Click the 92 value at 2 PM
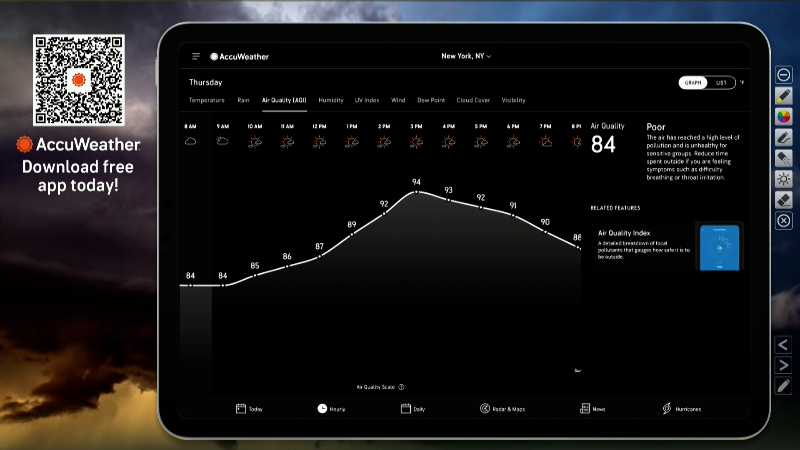The height and width of the screenshot is (450, 800). tap(384, 204)
